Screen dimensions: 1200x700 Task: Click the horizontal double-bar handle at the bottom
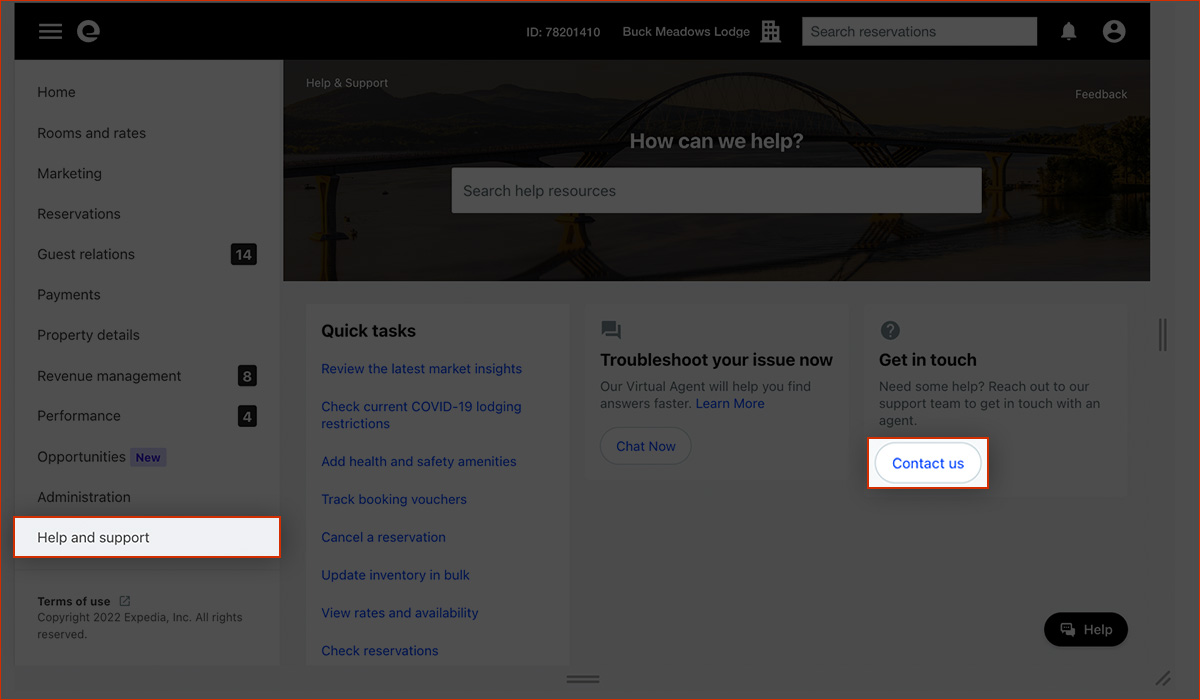(x=583, y=679)
